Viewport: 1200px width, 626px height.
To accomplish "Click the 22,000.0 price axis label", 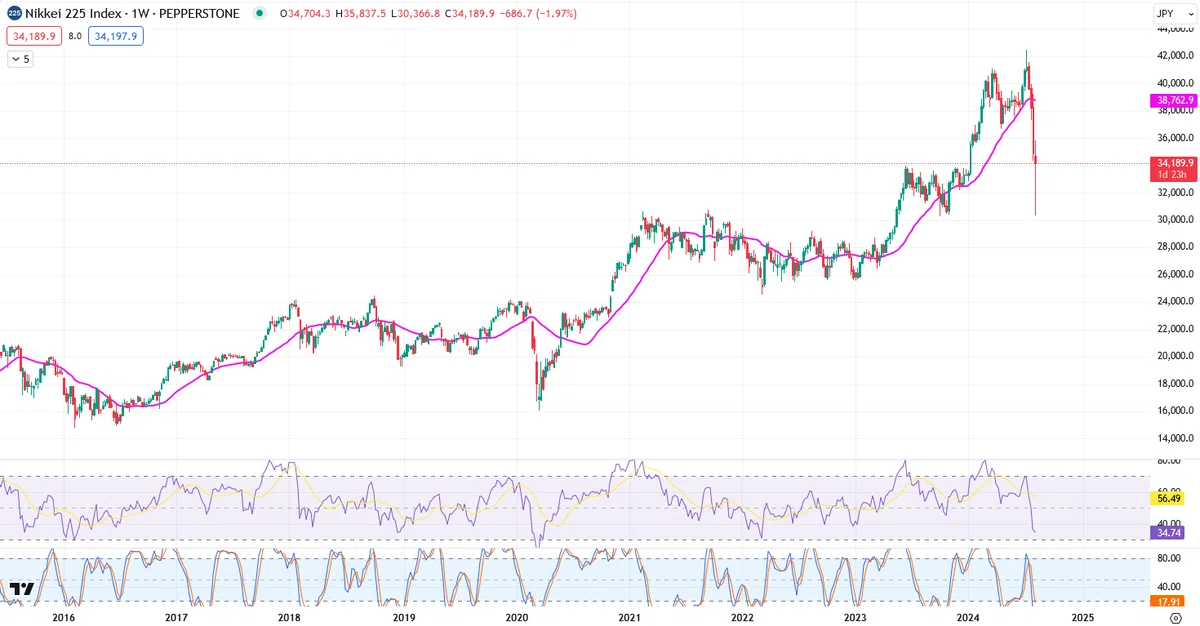I will click(1176, 329).
